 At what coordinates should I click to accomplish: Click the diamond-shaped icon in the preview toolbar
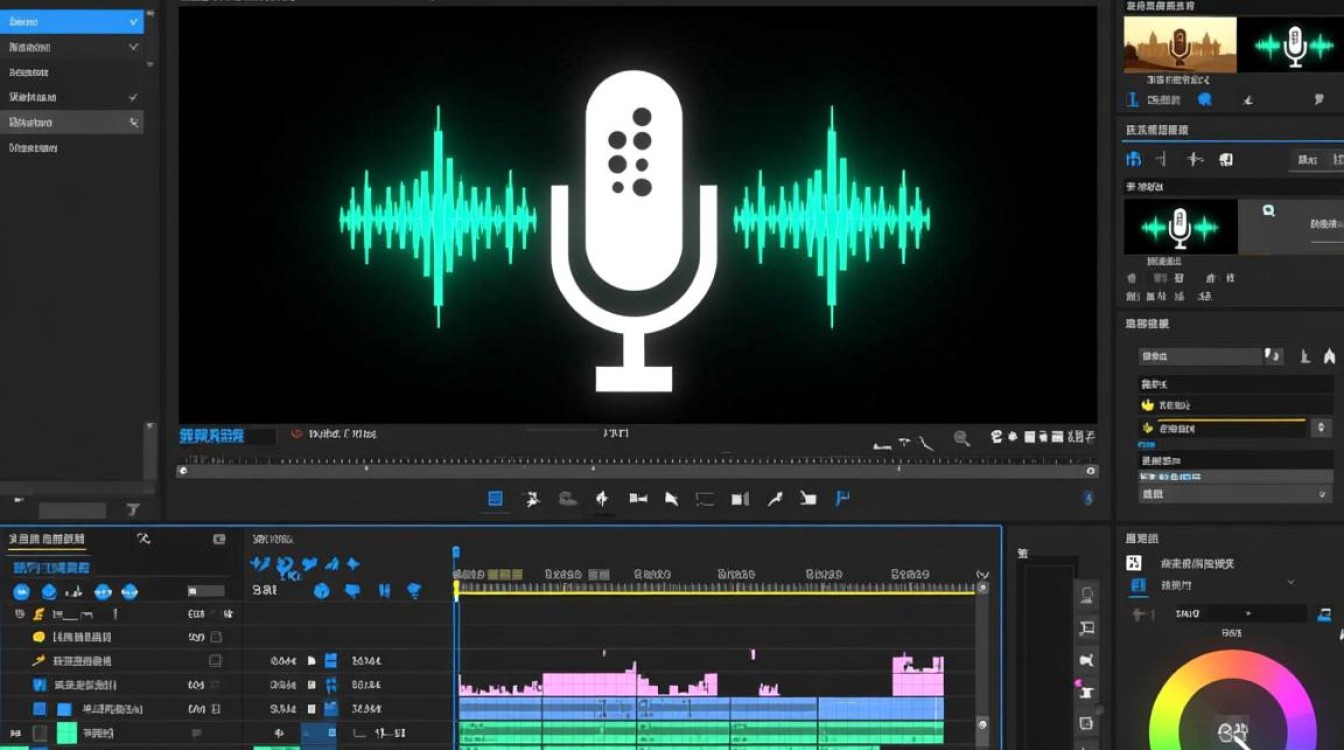pyautogui.click(x=602, y=498)
